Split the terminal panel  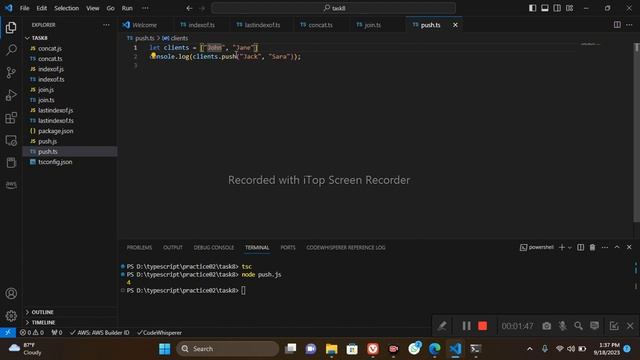[580, 247]
